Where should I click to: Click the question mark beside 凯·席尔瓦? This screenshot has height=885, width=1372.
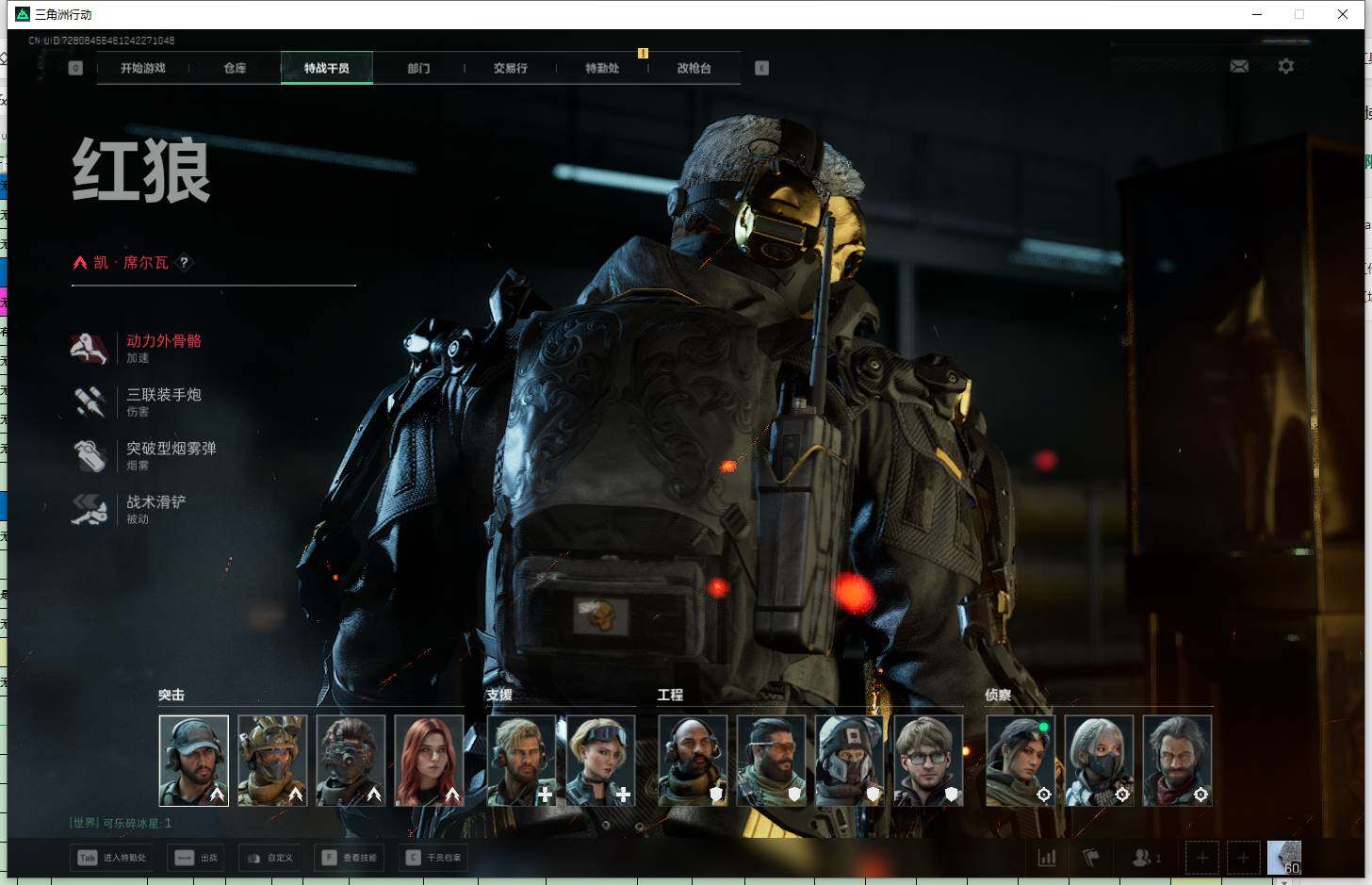pyautogui.click(x=185, y=263)
